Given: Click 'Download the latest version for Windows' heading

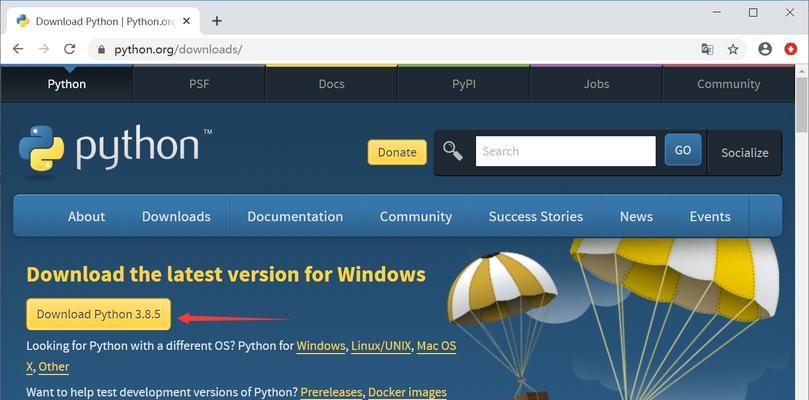Looking at the screenshot, I should click(x=226, y=274).
